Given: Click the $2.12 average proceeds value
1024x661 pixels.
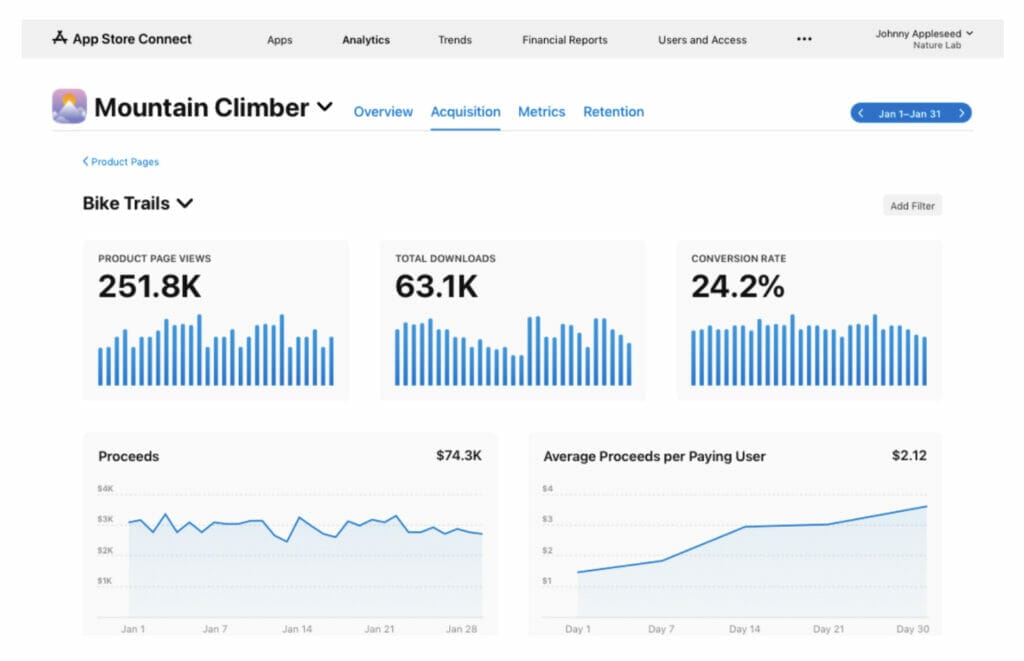Looking at the screenshot, I should click(909, 455).
